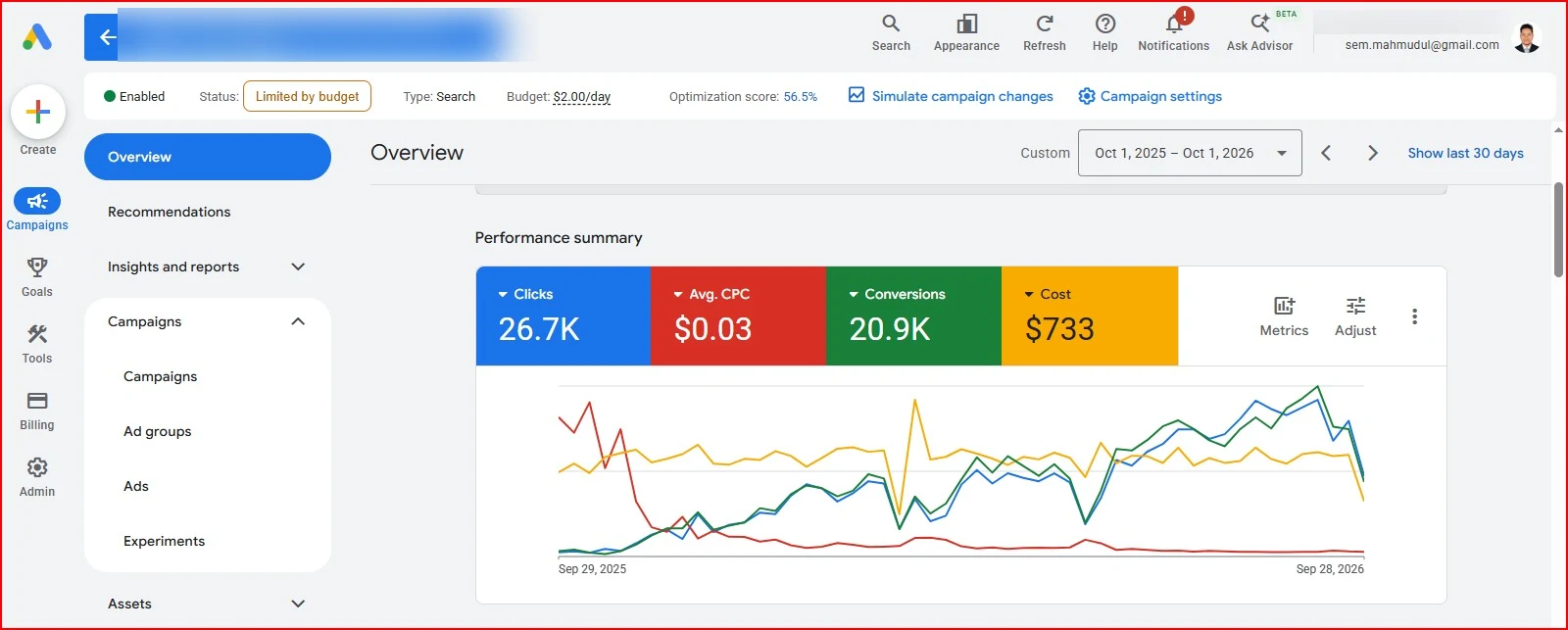Click the red Avg. CPC scorecard value
The height and width of the screenshot is (630, 1568).
pyautogui.click(x=713, y=329)
